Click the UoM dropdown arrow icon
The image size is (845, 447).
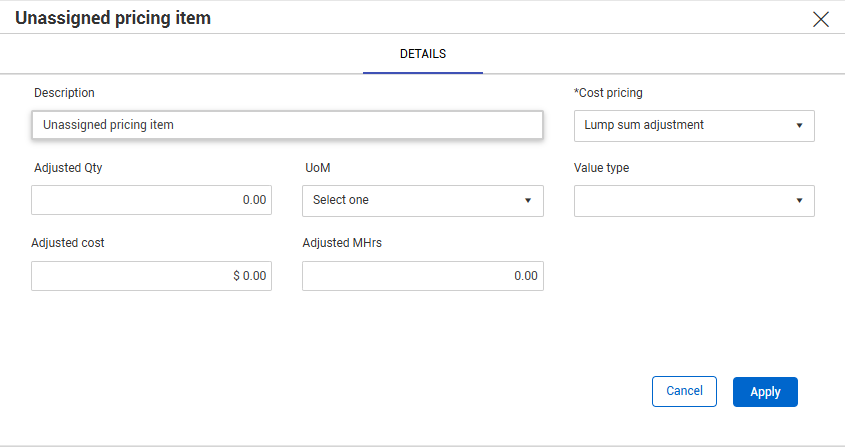point(528,201)
